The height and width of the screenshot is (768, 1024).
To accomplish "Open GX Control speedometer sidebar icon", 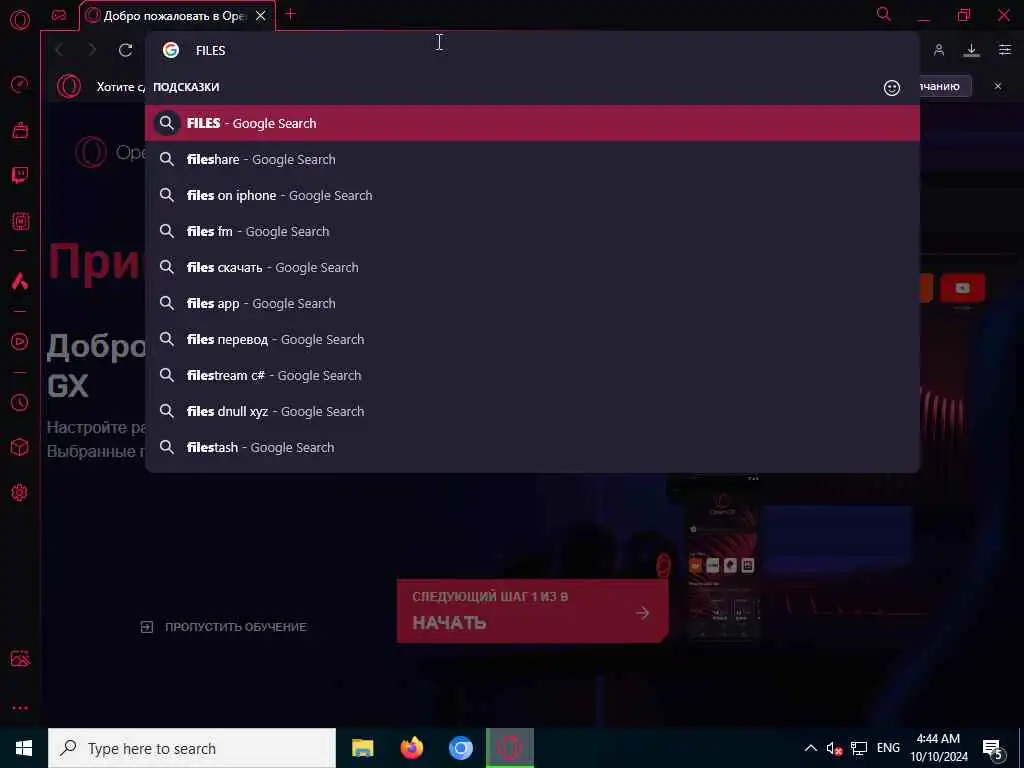I will pos(20,84).
